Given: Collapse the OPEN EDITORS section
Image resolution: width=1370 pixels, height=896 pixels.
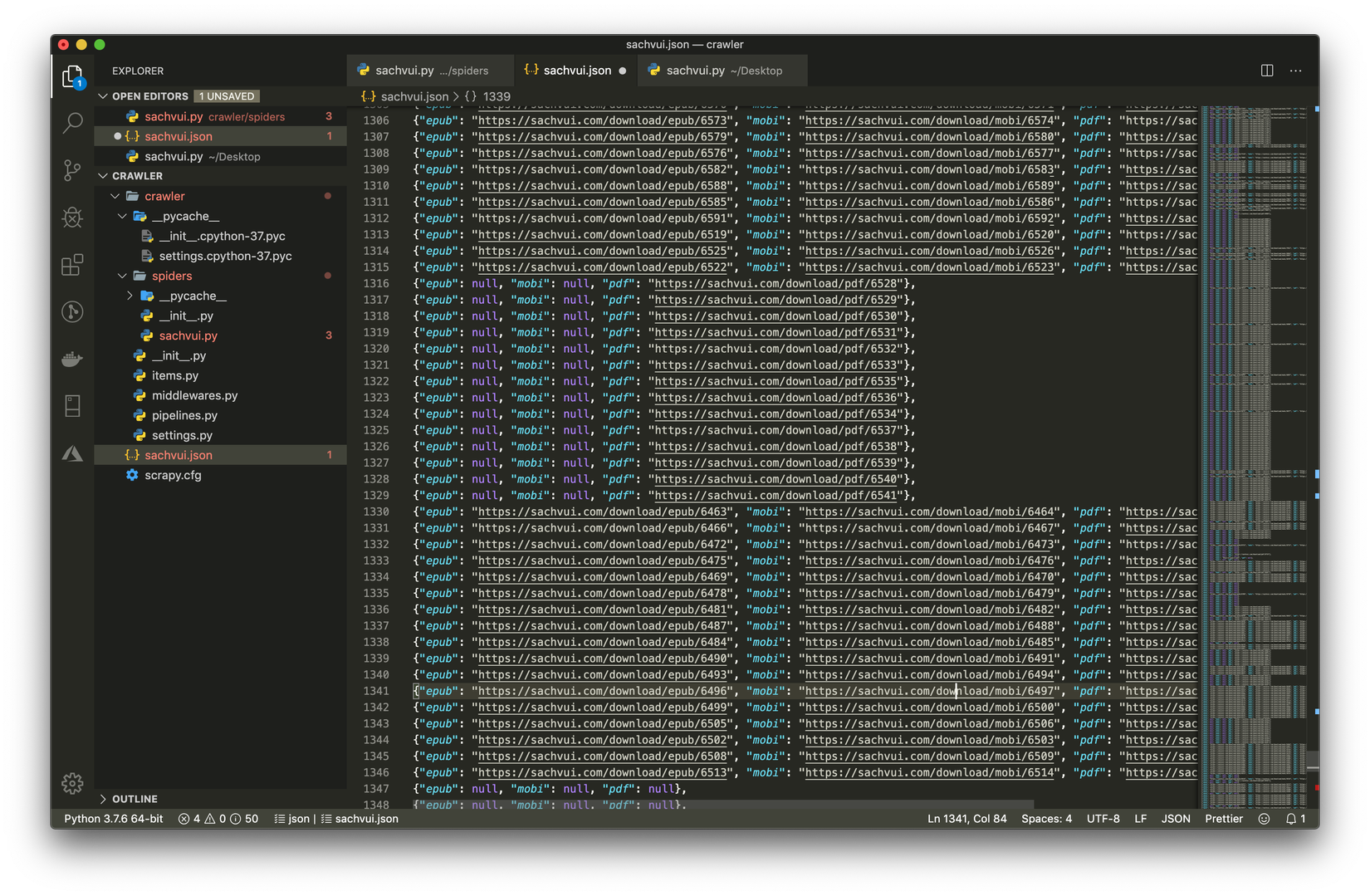Looking at the screenshot, I should (x=104, y=96).
